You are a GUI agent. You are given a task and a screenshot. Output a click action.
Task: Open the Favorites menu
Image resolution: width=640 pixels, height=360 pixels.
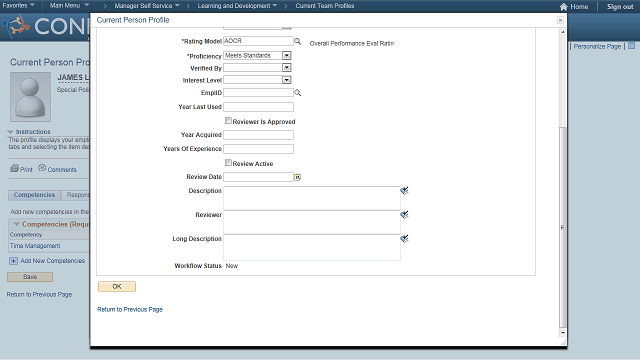(x=18, y=5)
